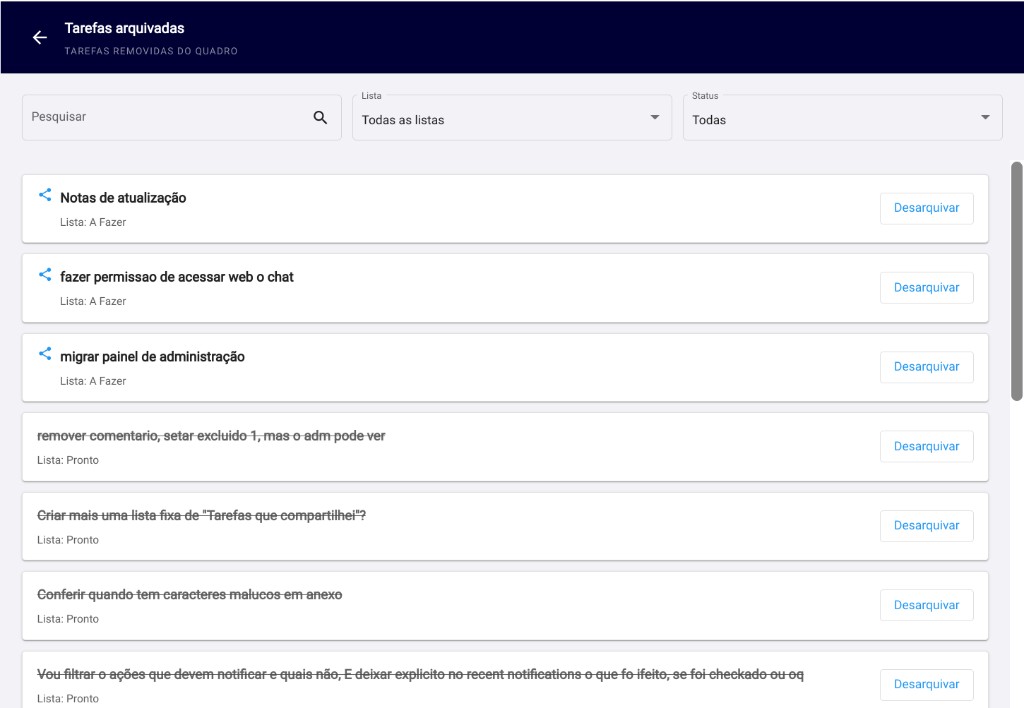Screen dimensions: 1024x708
Task: Click share icon on Notas de atualização
Action: (x=45, y=195)
